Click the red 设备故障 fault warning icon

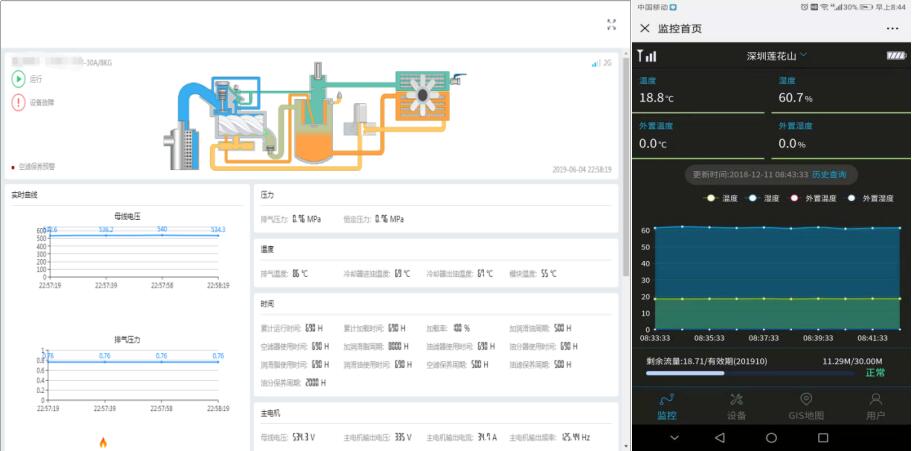(x=18, y=102)
